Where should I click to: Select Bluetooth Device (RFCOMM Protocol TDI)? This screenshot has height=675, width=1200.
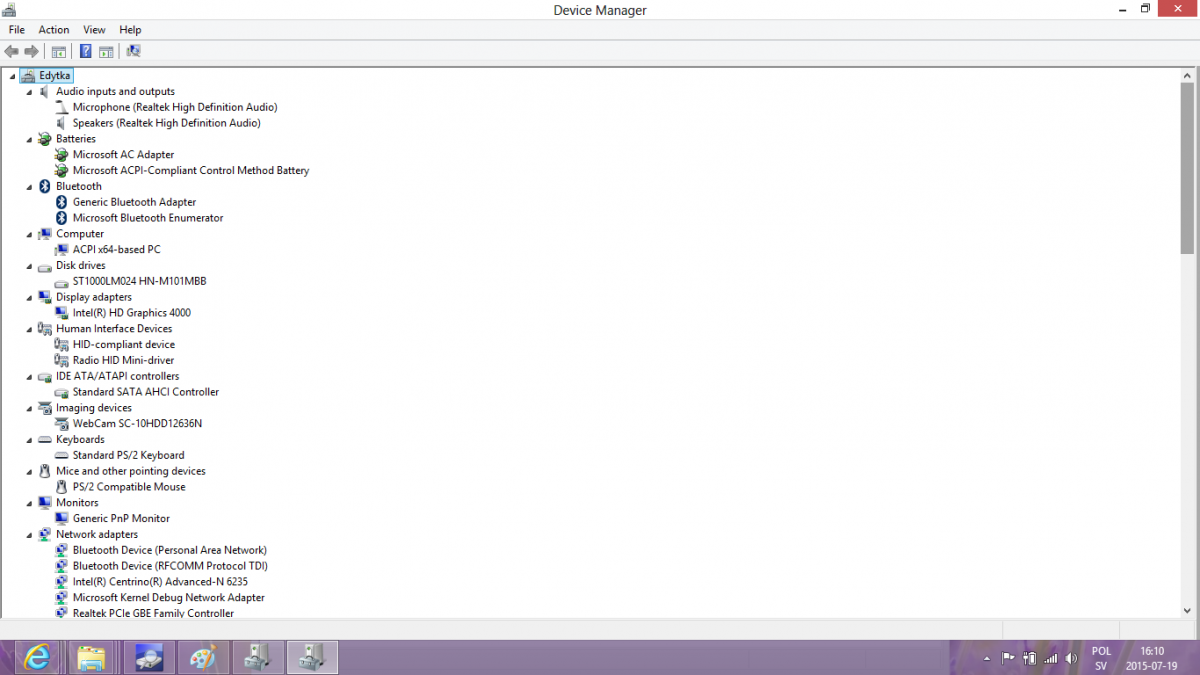click(x=170, y=566)
